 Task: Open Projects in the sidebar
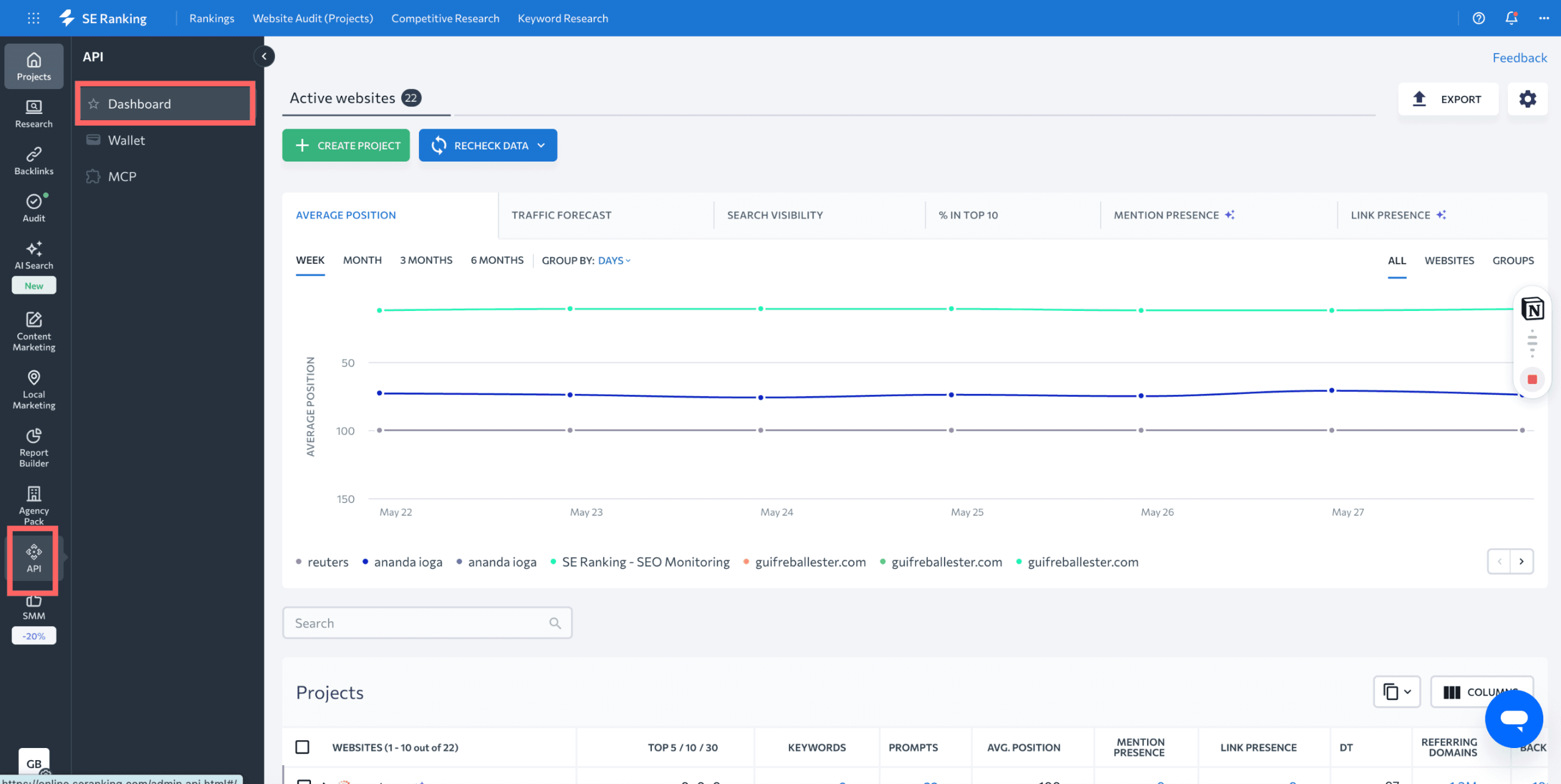coord(34,66)
